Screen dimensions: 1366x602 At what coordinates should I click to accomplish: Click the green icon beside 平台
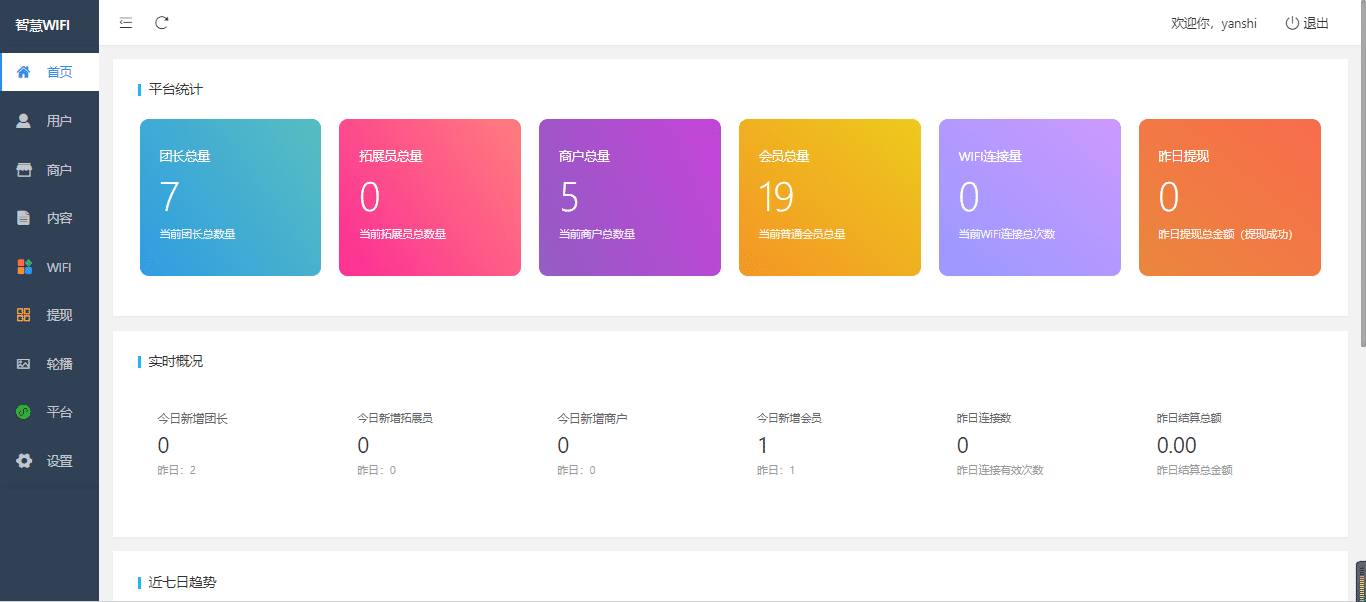[x=24, y=412]
